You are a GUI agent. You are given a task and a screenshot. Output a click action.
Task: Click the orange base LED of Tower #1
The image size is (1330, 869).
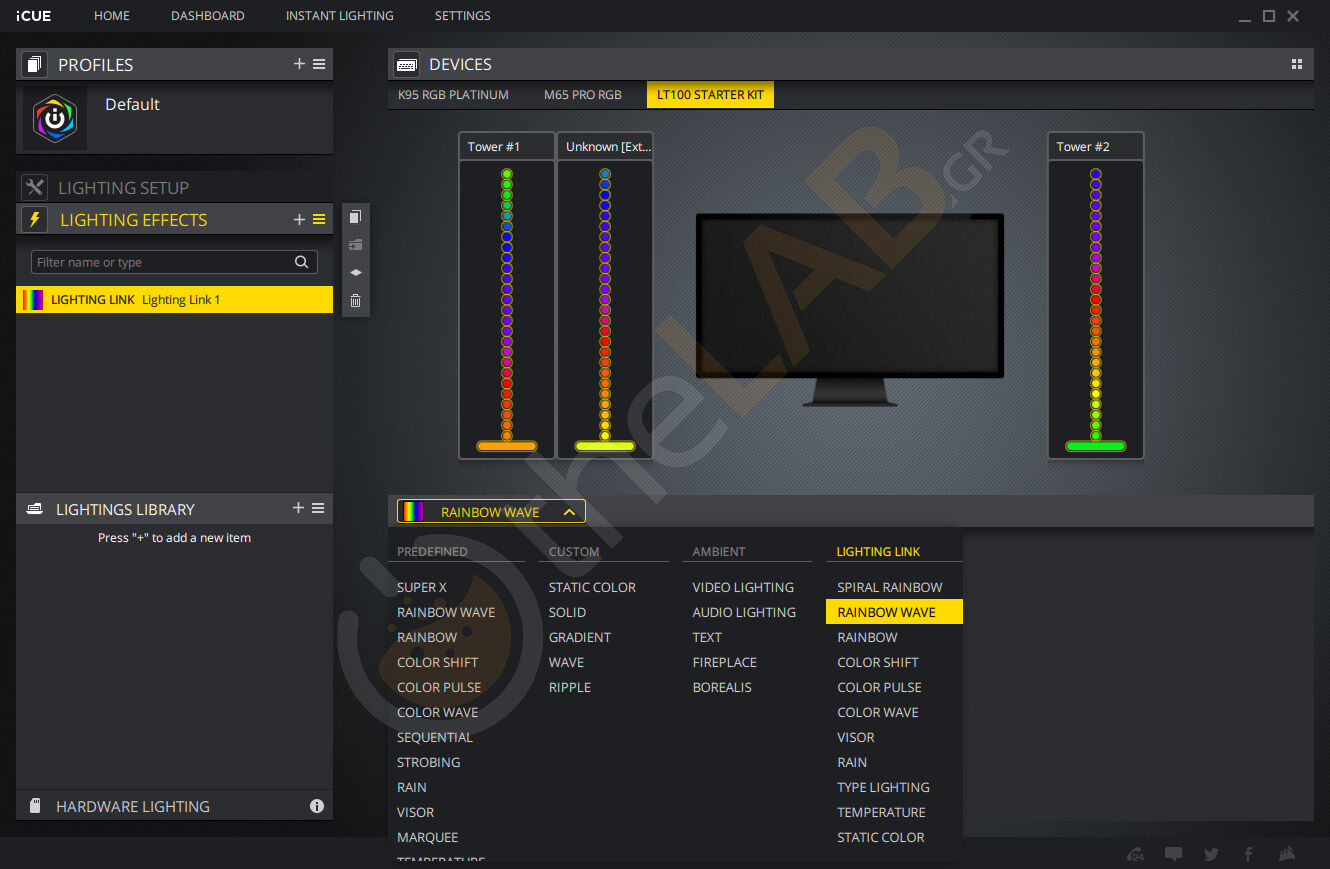[507, 446]
